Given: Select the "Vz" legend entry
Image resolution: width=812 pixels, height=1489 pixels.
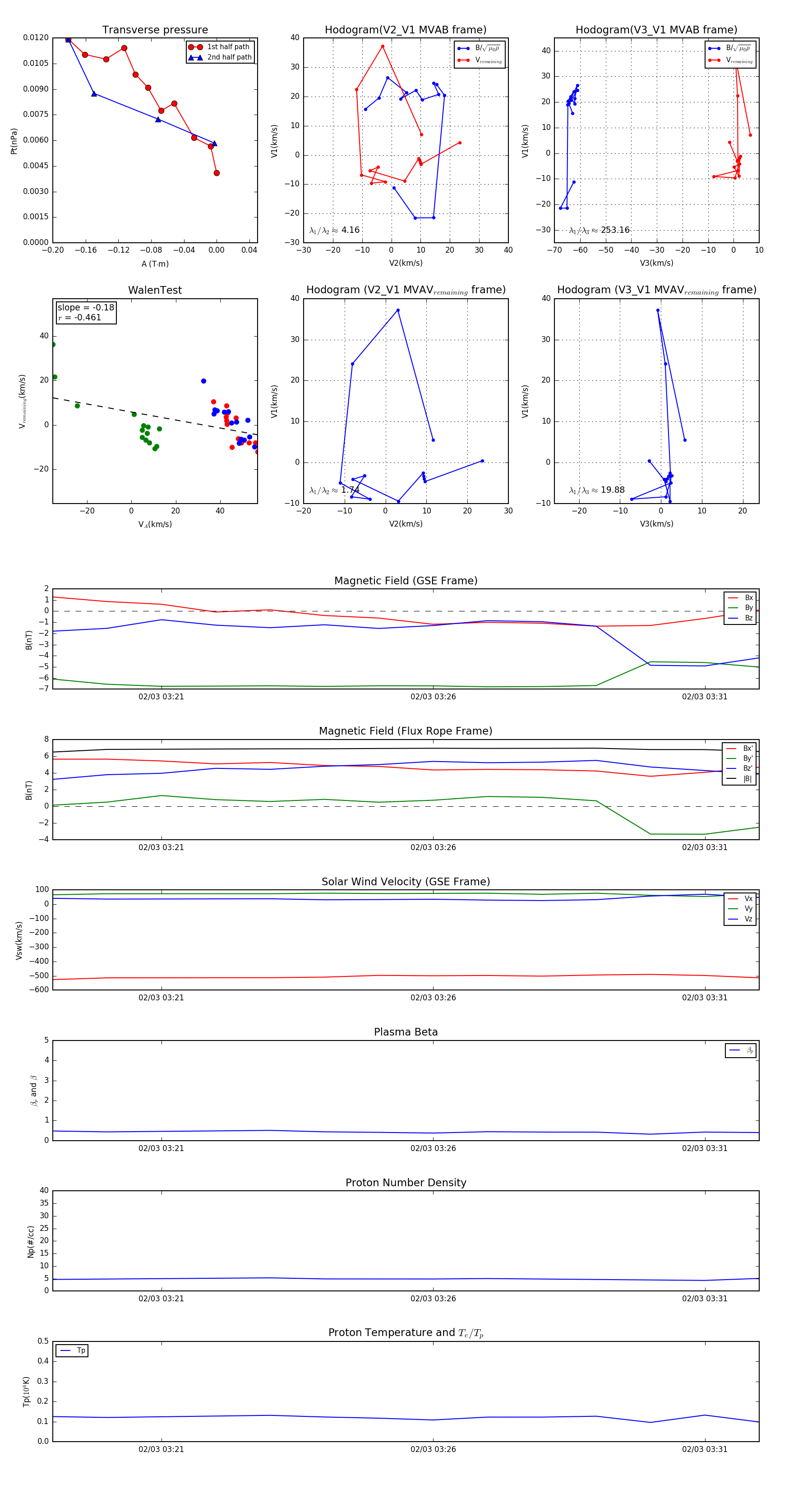Looking at the screenshot, I should tap(740, 919).
